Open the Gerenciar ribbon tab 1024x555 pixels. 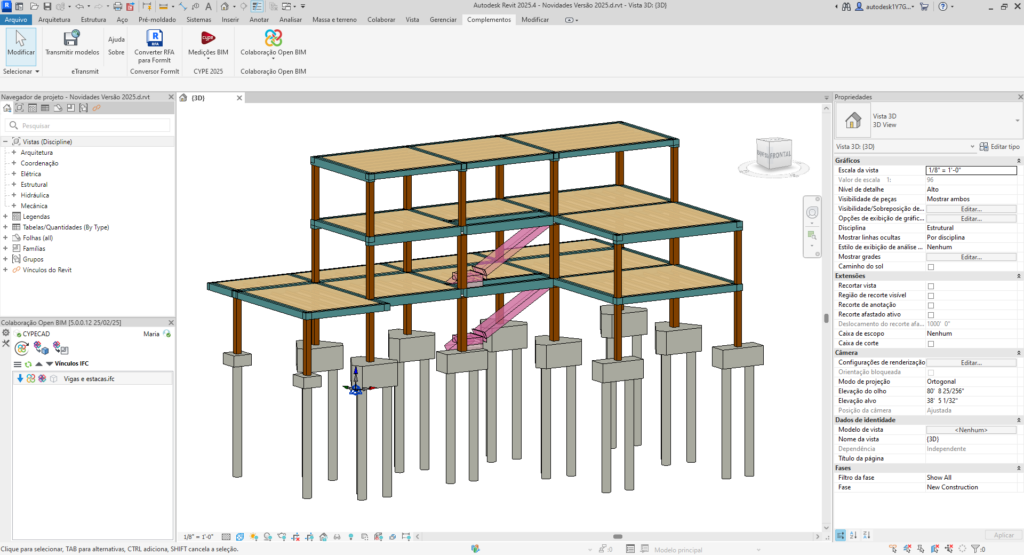[x=442, y=19]
